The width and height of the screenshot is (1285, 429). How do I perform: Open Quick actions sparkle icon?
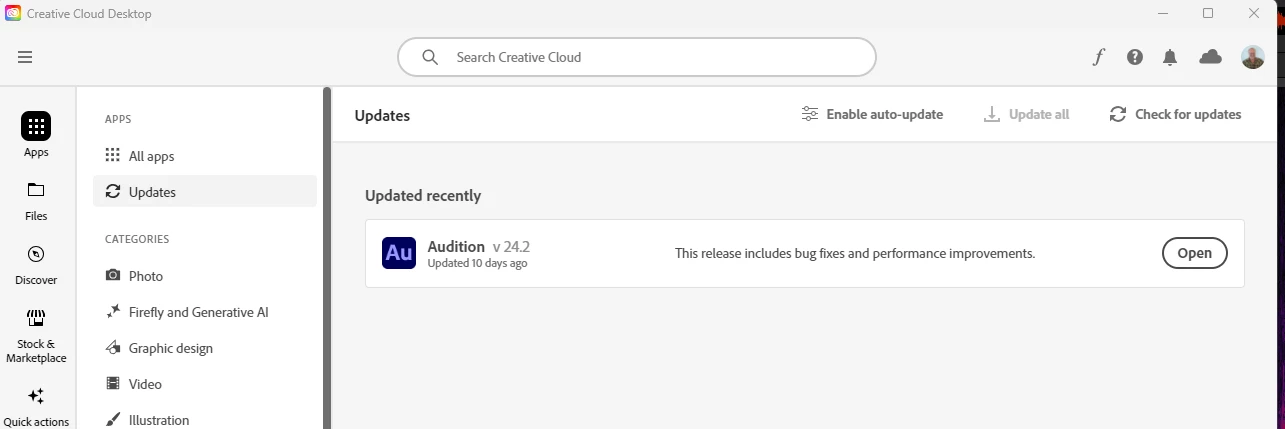click(36, 396)
